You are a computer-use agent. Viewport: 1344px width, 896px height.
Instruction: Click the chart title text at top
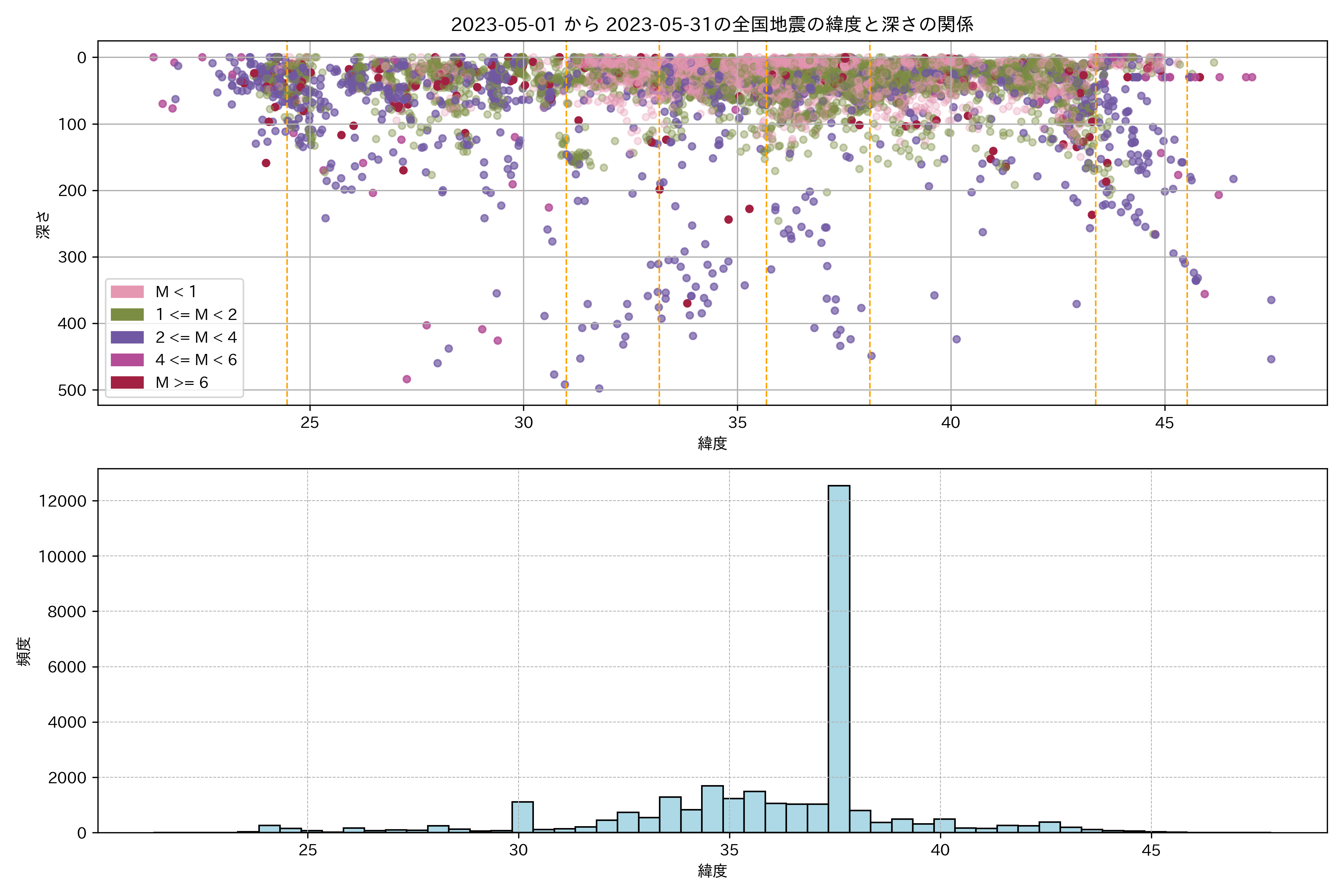712,25
